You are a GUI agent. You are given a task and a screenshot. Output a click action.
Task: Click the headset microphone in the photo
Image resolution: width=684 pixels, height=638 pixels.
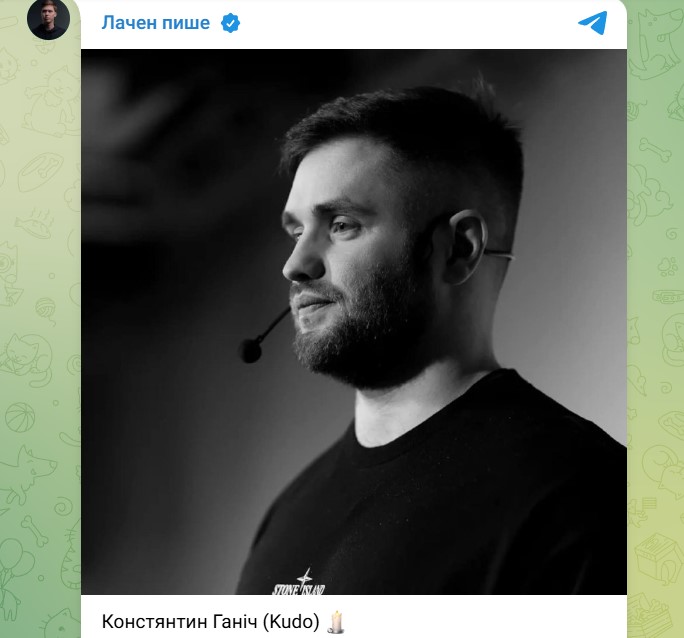click(x=252, y=350)
